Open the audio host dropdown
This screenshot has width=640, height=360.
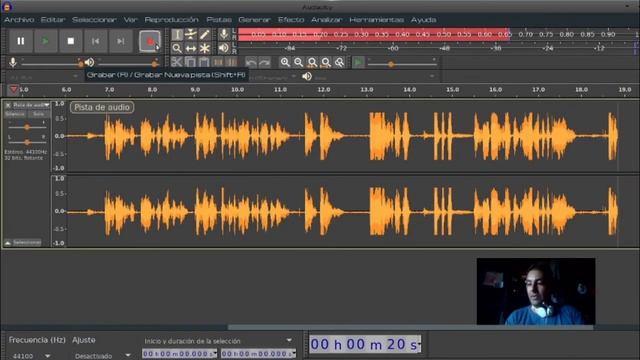pos(43,76)
